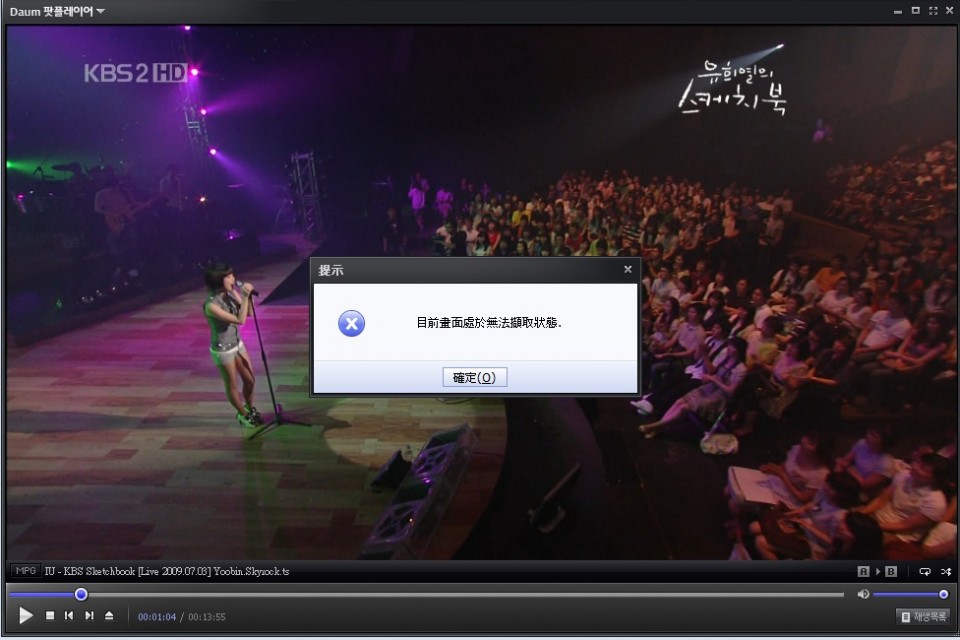960x640 pixels.
Task: Skip to the next track
Action: (x=89, y=616)
